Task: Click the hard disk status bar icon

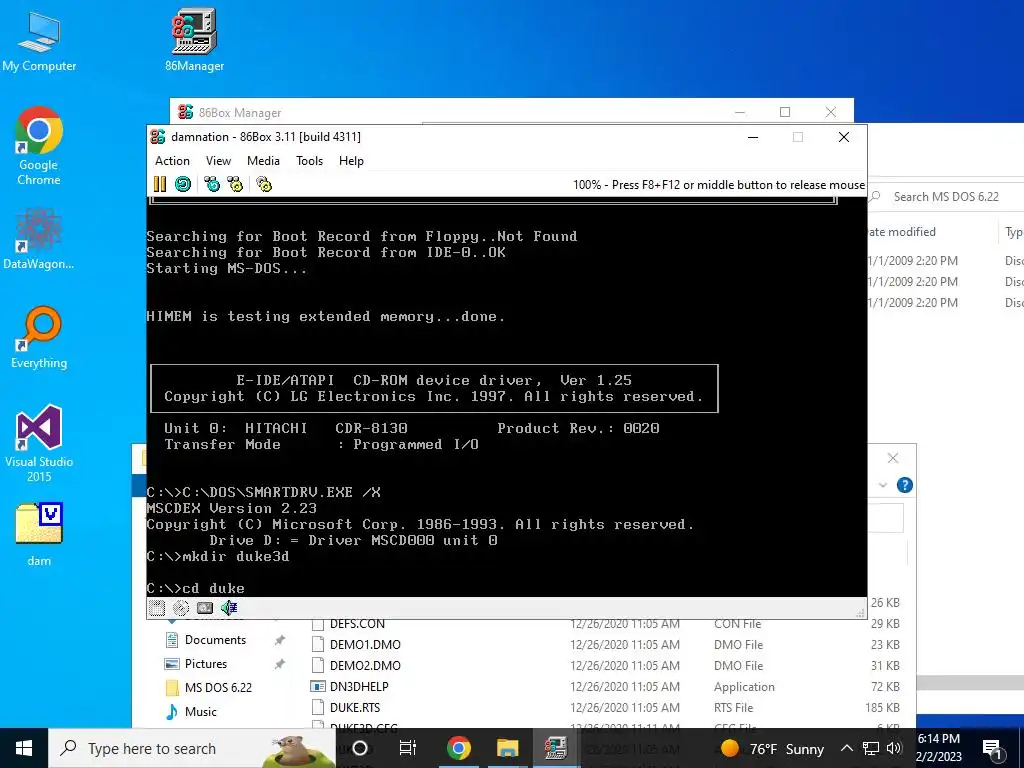Action: (205, 608)
